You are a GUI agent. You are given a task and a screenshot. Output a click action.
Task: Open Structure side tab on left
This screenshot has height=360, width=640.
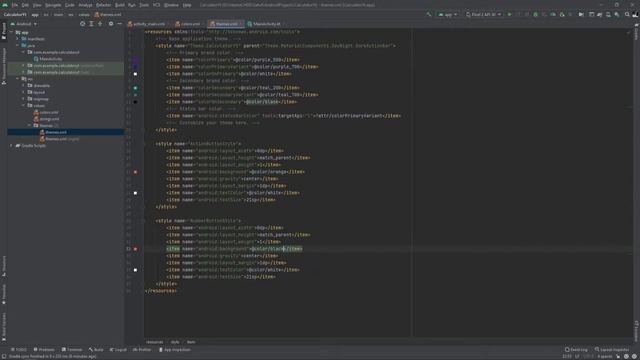pos(4,266)
